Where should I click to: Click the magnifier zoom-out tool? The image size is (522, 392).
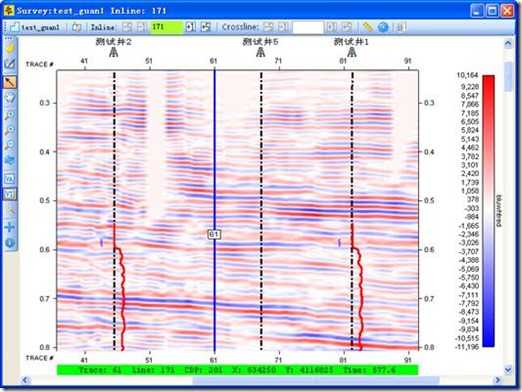click(x=10, y=145)
